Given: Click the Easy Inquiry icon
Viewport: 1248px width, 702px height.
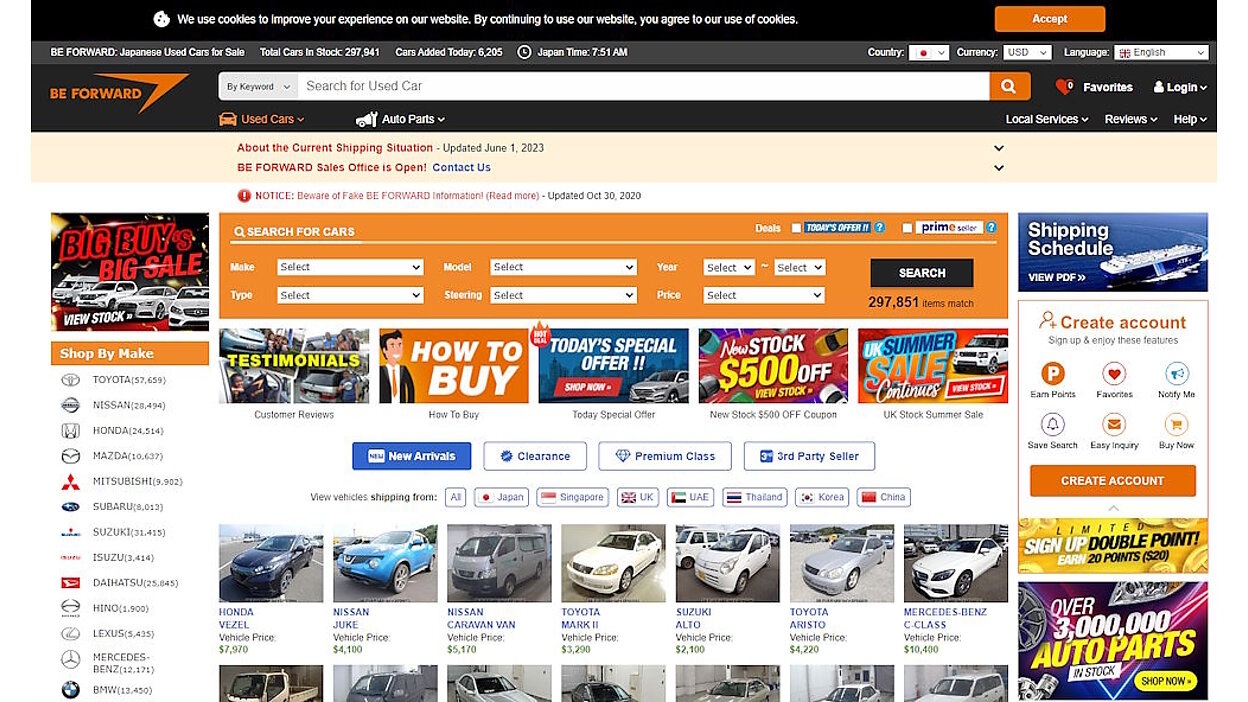Looking at the screenshot, I should pyautogui.click(x=1114, y=424).
